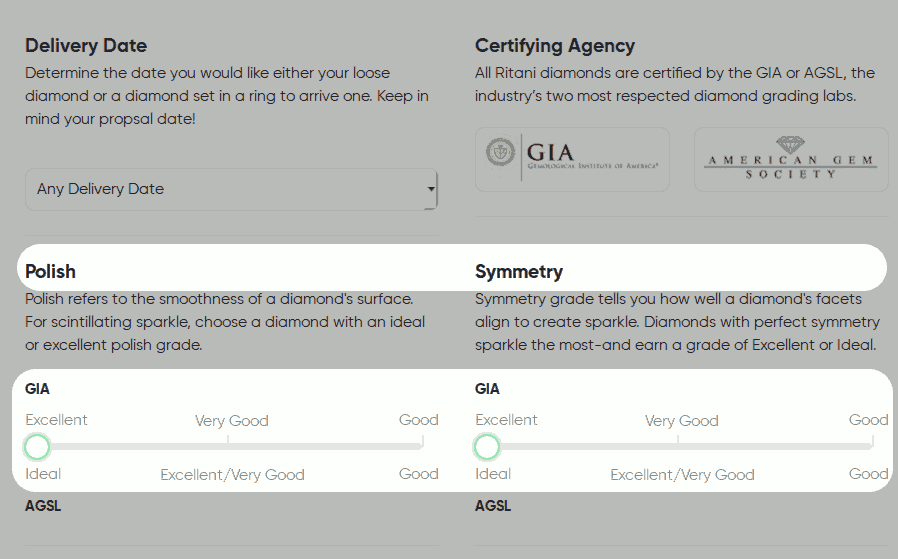
Task: Click the Polish slider handle
Action: point(37,447)
